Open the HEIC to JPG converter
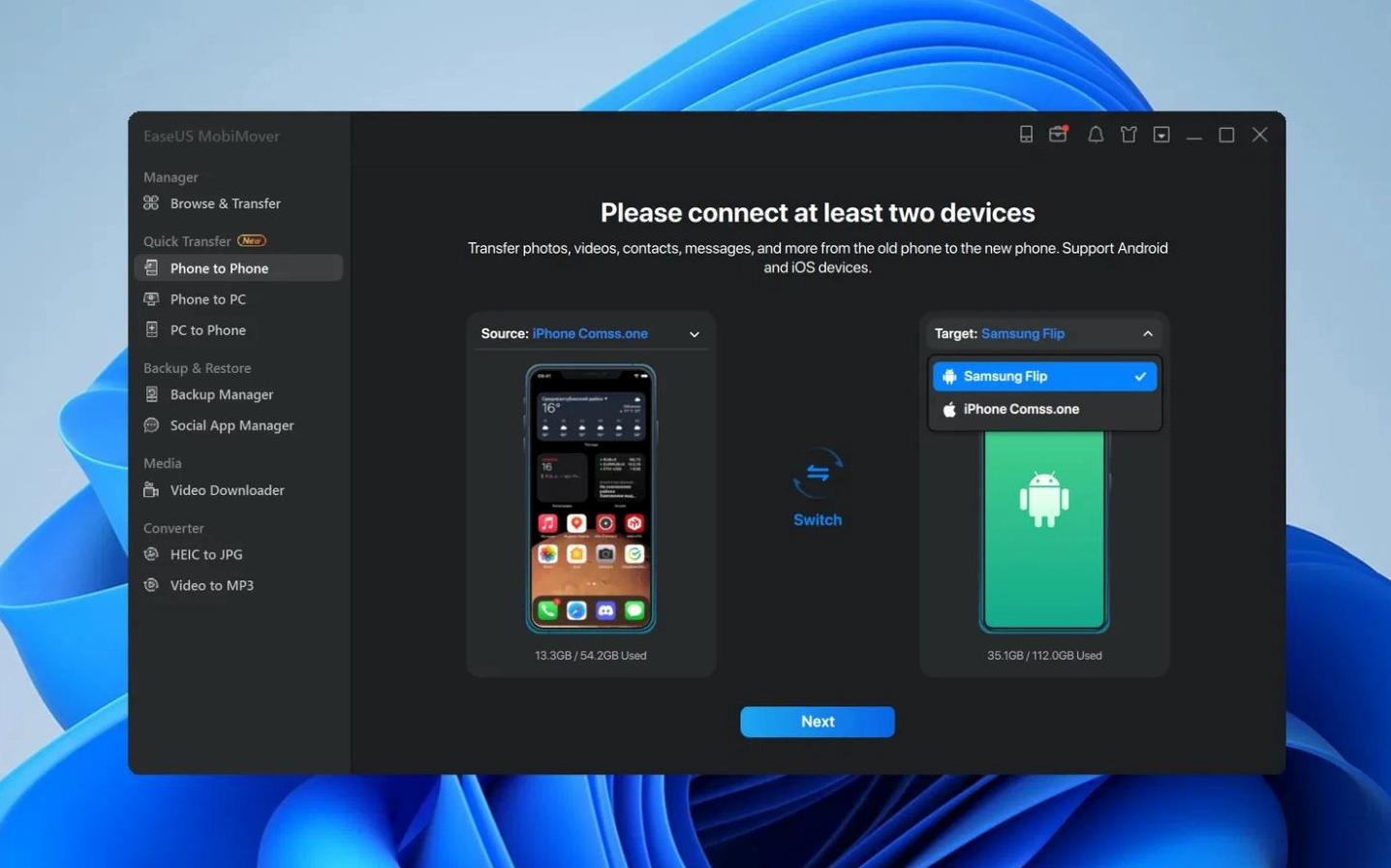The image size is (1391, 868). point(205,554)
